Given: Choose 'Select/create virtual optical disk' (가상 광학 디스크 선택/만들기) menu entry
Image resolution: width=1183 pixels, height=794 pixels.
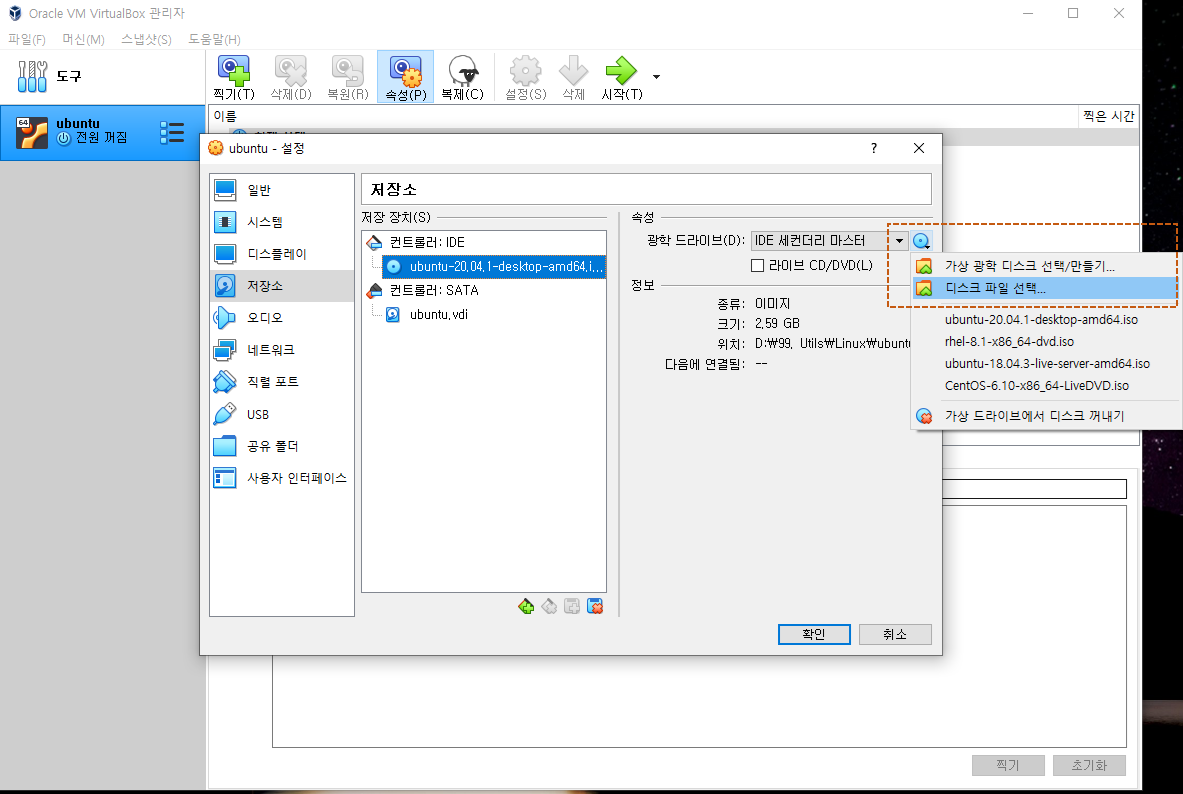Looking at the screenshot, I should point(1045,266).
